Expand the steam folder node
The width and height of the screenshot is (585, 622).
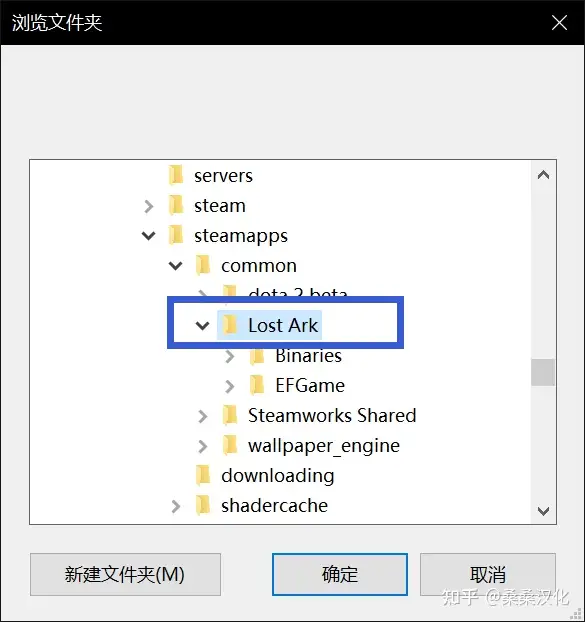coord(149,206)
